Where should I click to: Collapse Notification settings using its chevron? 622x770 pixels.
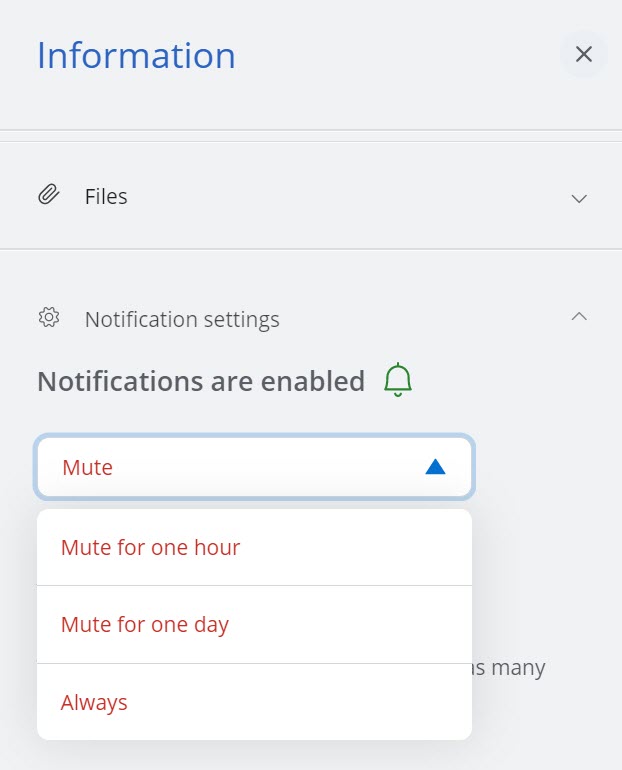578,317
